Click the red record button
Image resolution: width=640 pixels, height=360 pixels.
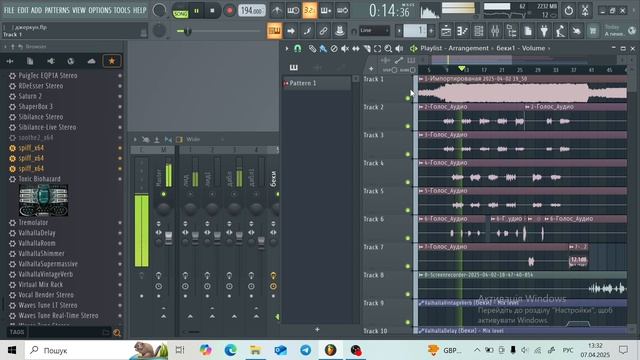click(x=229, y=11)
